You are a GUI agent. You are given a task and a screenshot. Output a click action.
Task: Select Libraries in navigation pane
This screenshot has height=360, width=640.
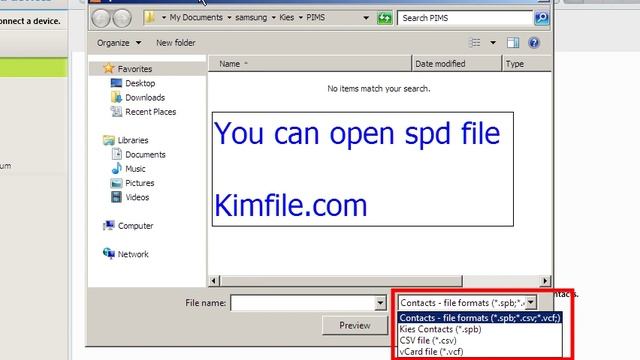tap(125, 140)
